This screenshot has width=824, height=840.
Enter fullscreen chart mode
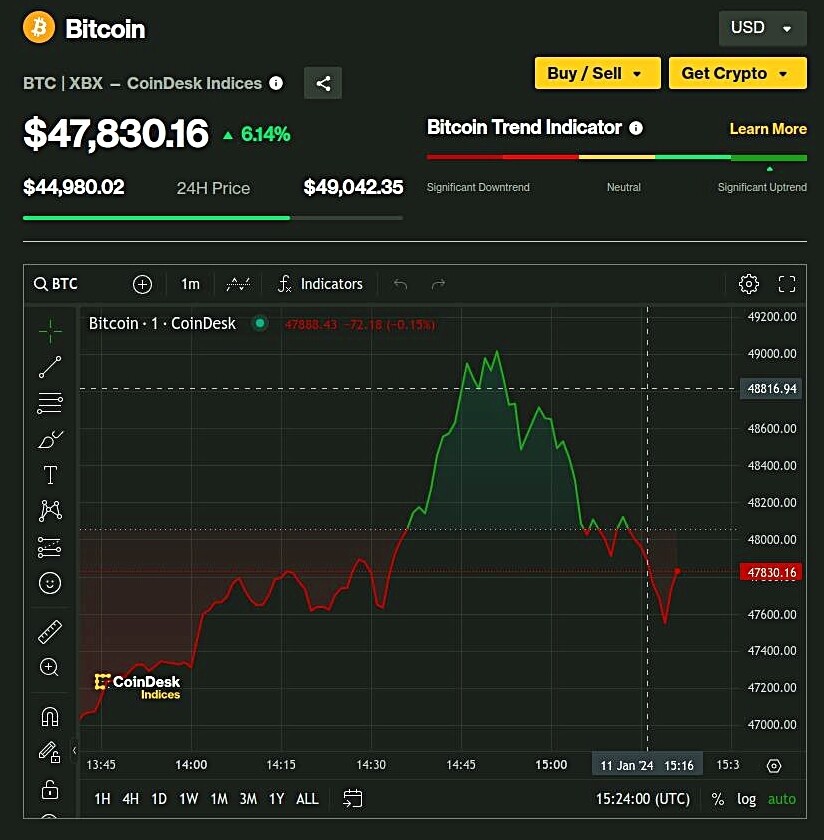[x=786, y=284]
